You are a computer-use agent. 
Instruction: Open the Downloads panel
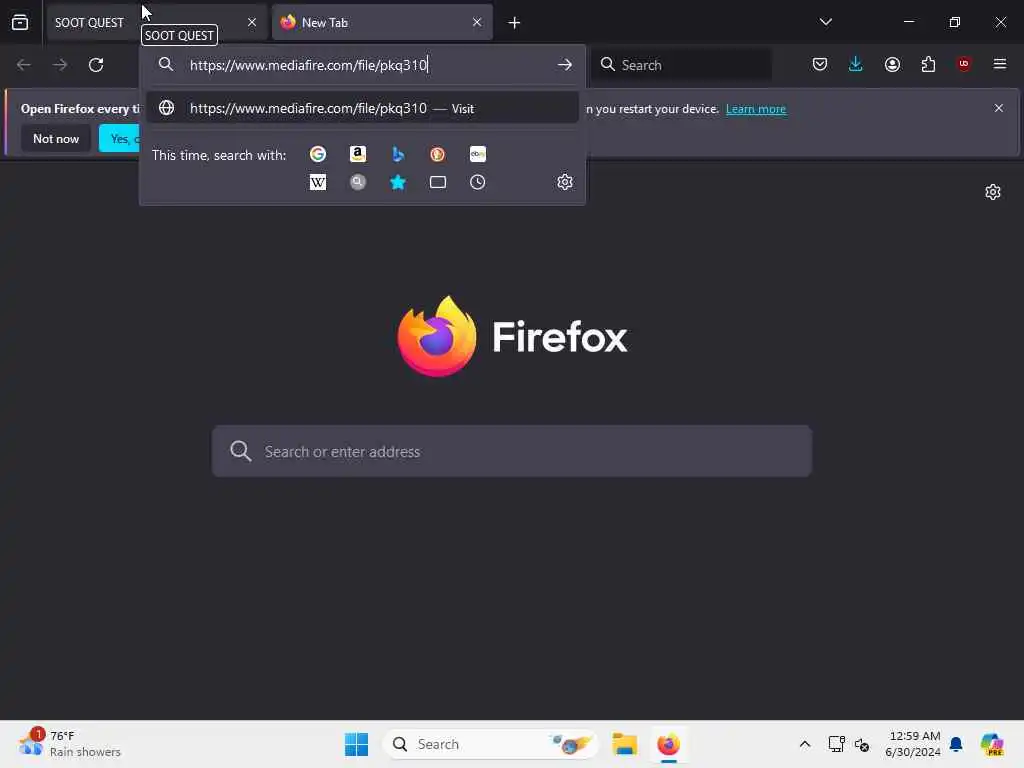tap(856, 65)
